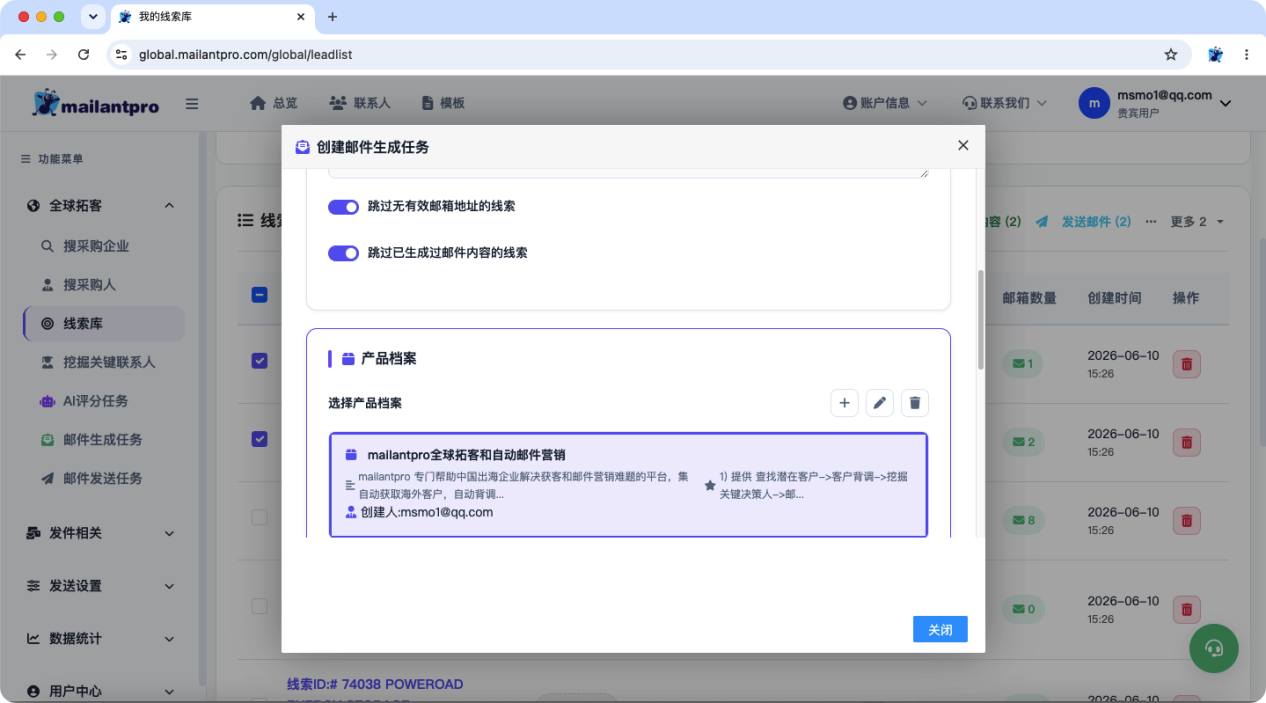Click the 线索库 target icon
This screenshot has height=703, width=1266.
pos(47,324)
